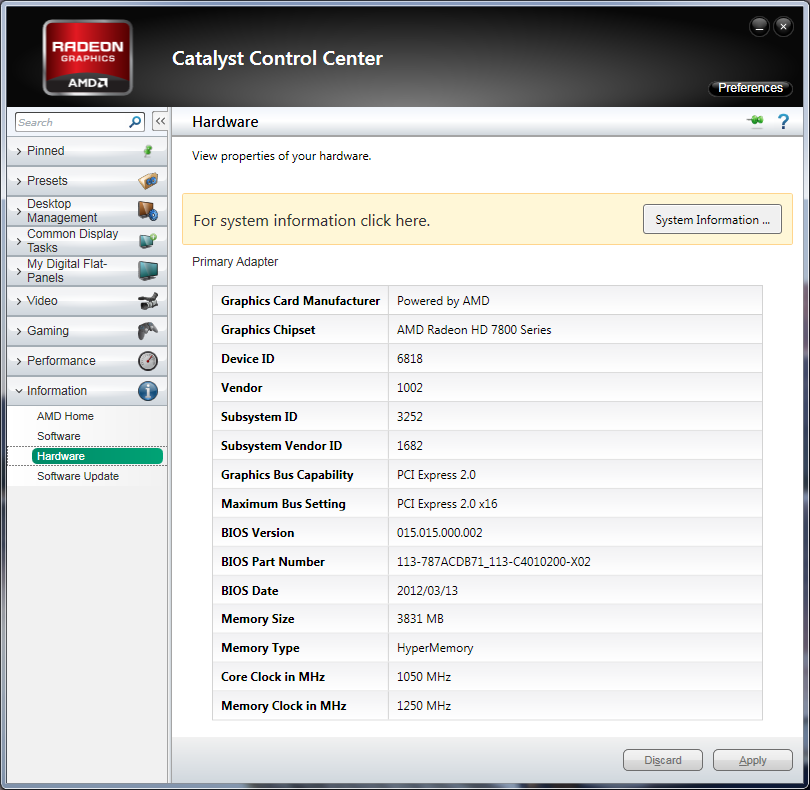The image size is (810, 790).
Task: Click the My Digital Flat-Panels monitor icon
Action: click(148, 271)
